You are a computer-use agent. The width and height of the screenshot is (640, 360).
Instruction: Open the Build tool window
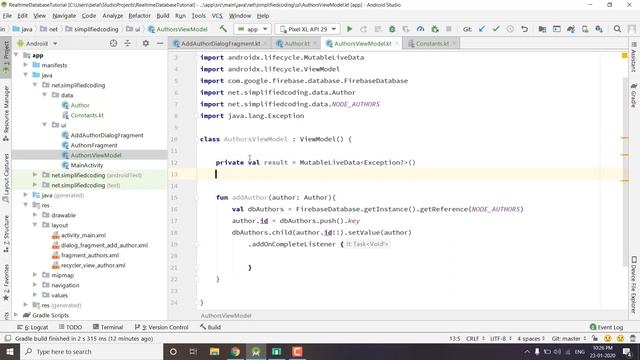[210, 327]
